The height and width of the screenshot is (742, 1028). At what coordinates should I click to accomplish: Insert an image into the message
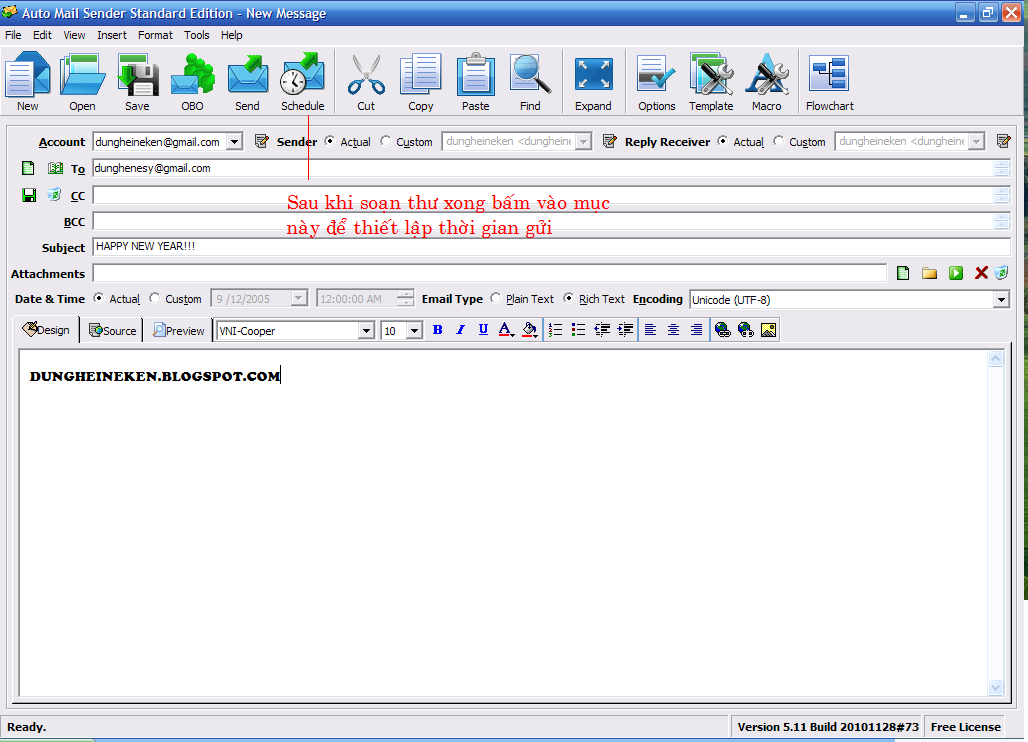pos(768,330)
